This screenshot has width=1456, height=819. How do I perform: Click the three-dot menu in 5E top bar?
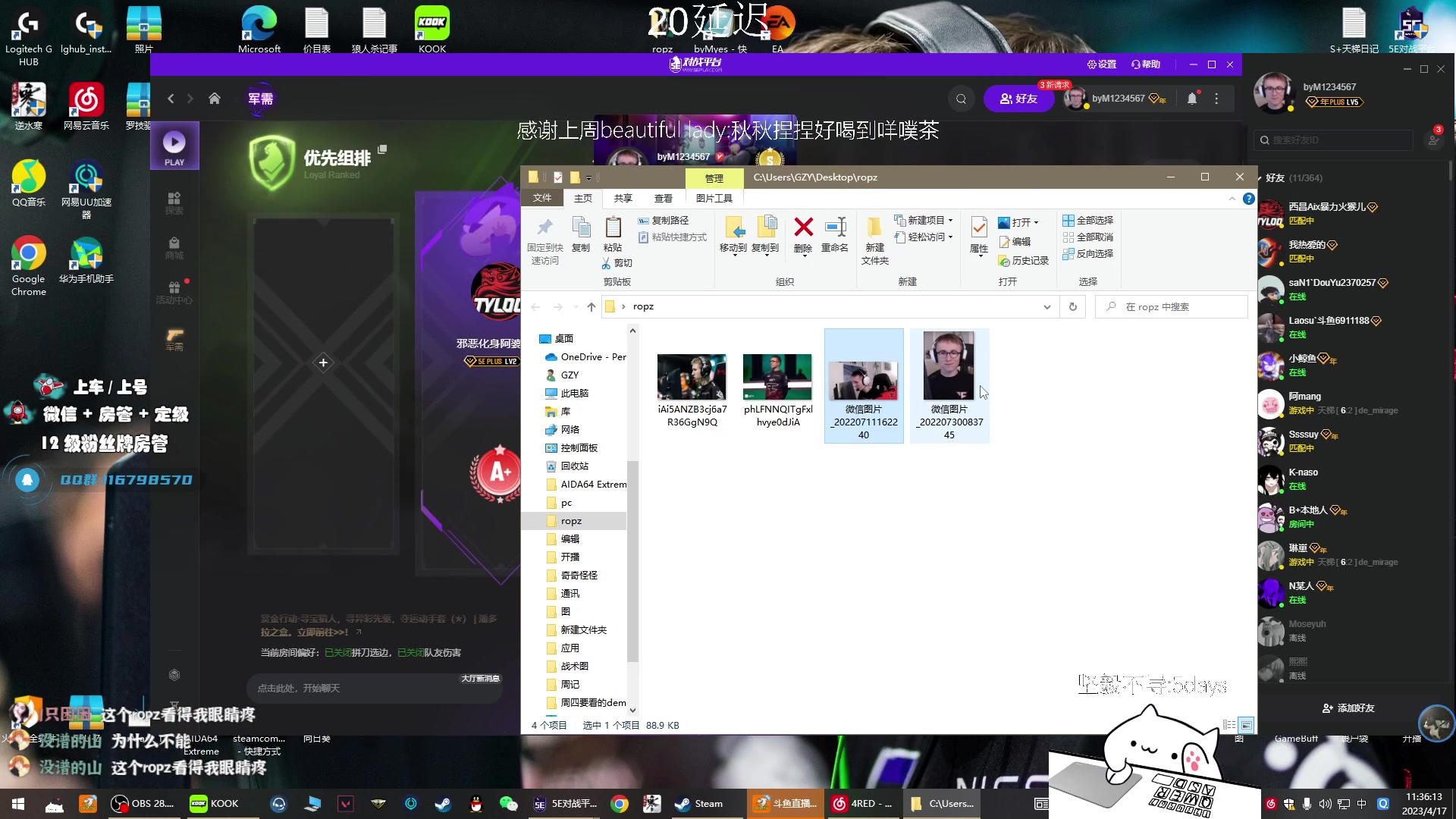pyautogui.click(x=1216, y=99)
